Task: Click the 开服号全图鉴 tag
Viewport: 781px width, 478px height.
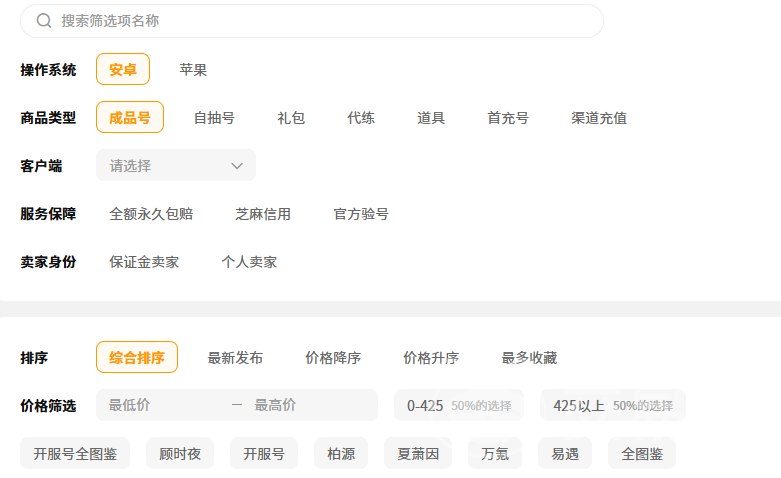Action: [75, 453]
